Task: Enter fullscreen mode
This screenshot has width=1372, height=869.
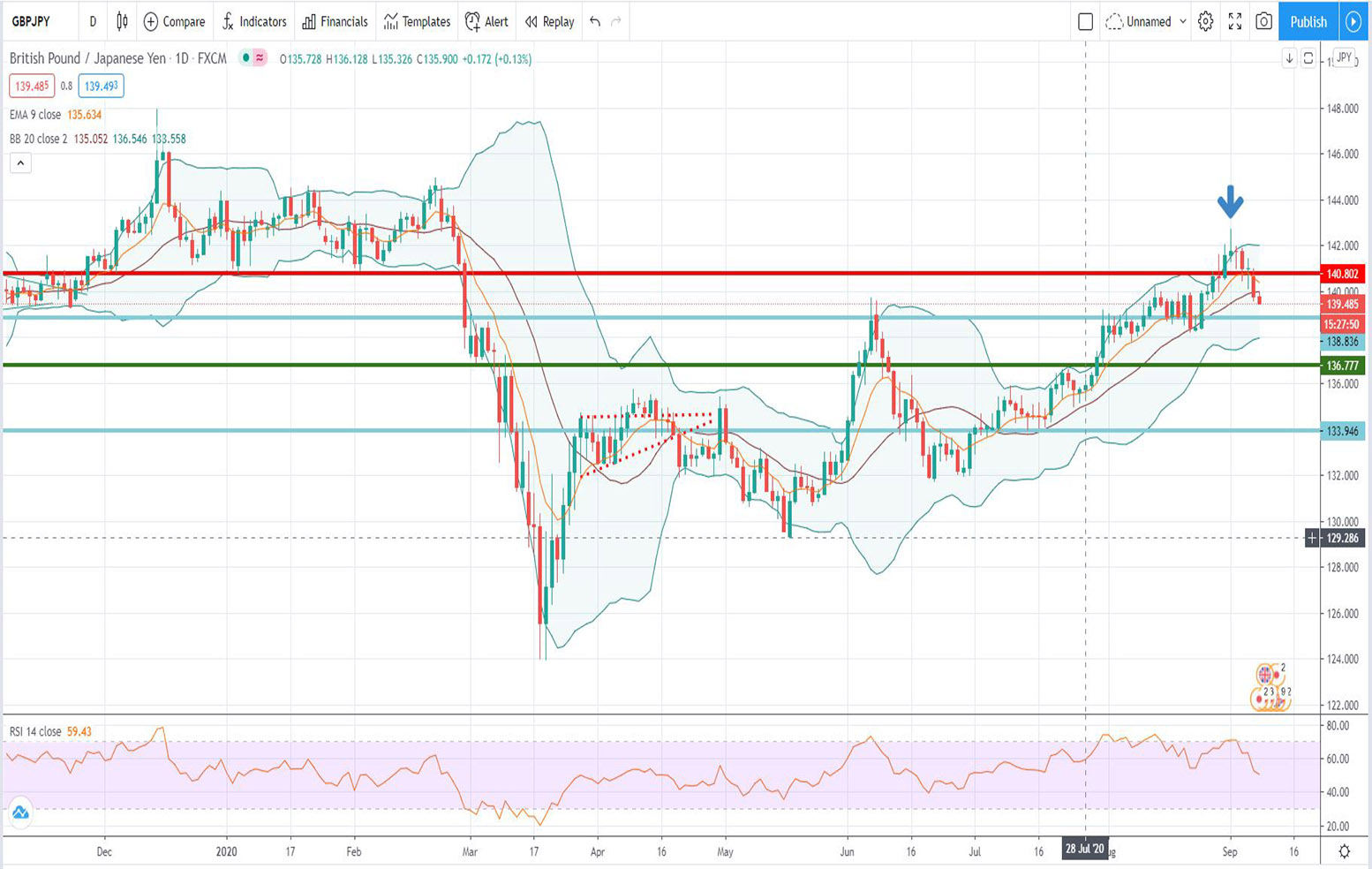Action: [1235, 21]
